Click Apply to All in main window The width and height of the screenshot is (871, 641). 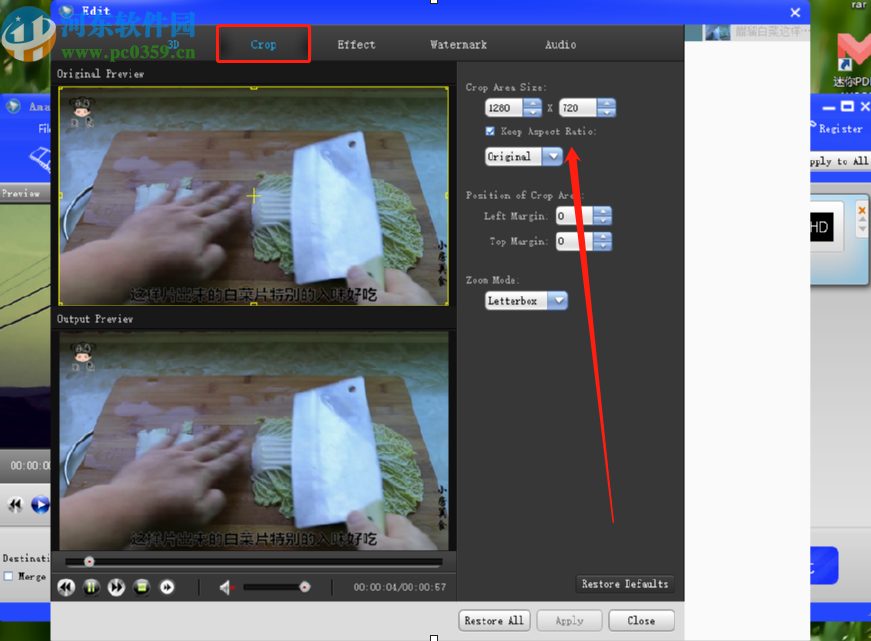(x=839, y=161)
